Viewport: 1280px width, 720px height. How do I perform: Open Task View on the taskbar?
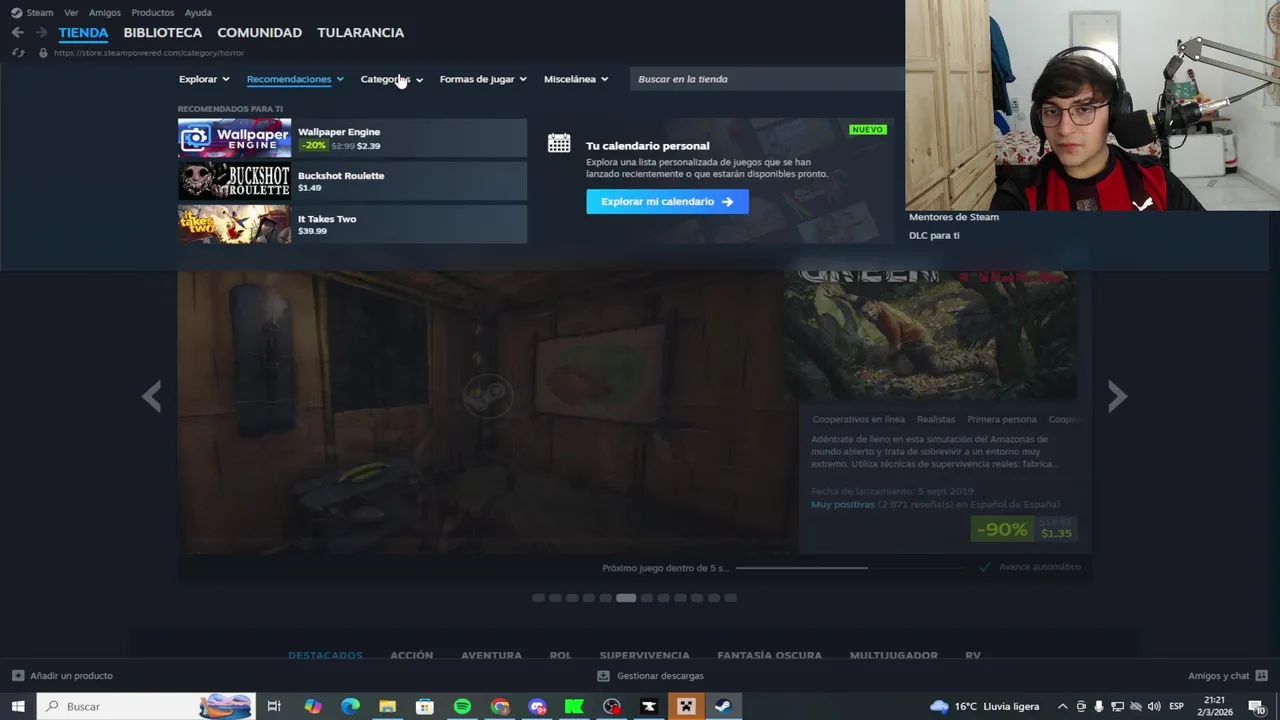tap(274, 706)
